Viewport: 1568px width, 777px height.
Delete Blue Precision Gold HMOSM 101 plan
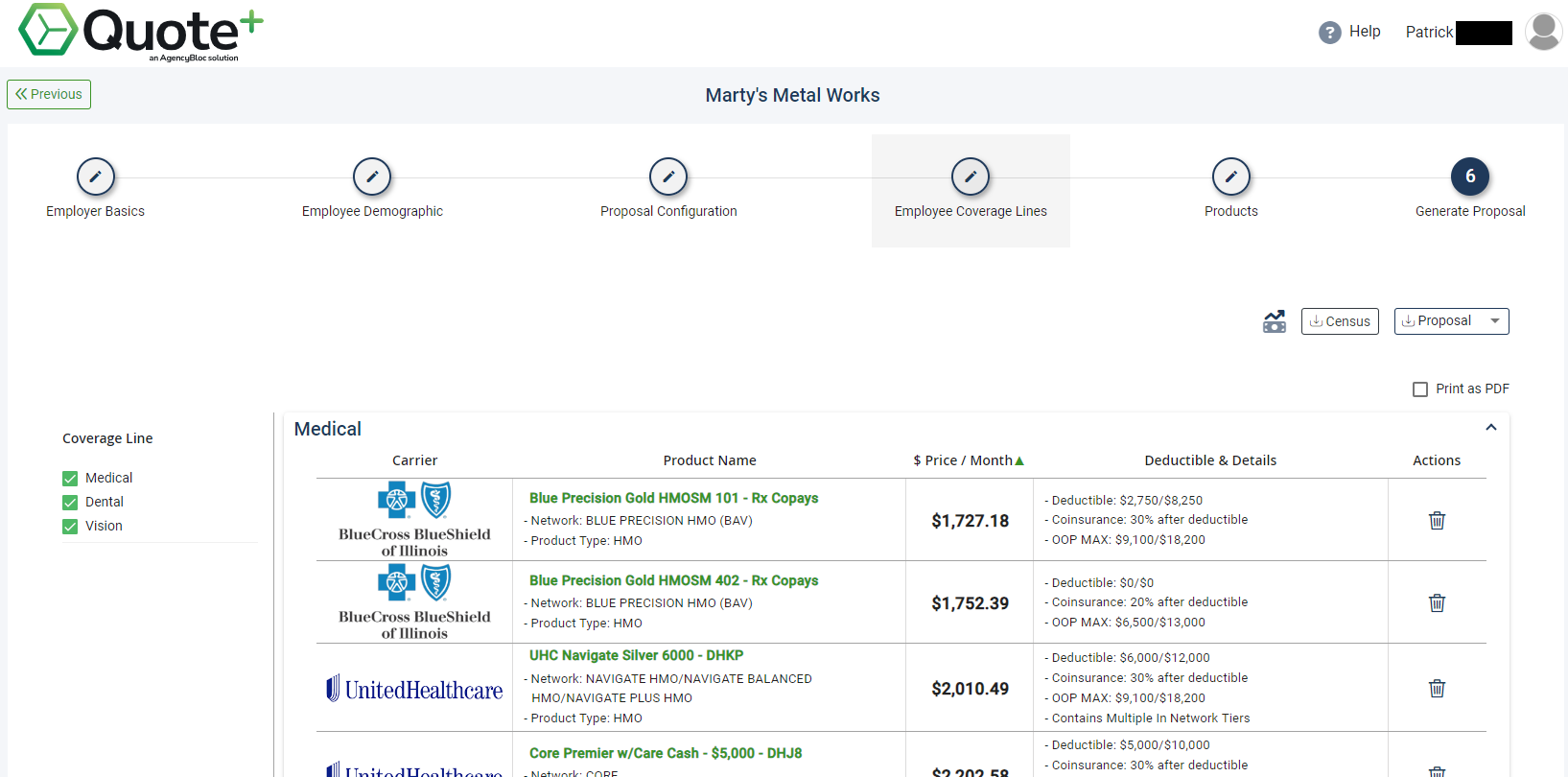click(1437, 520)
